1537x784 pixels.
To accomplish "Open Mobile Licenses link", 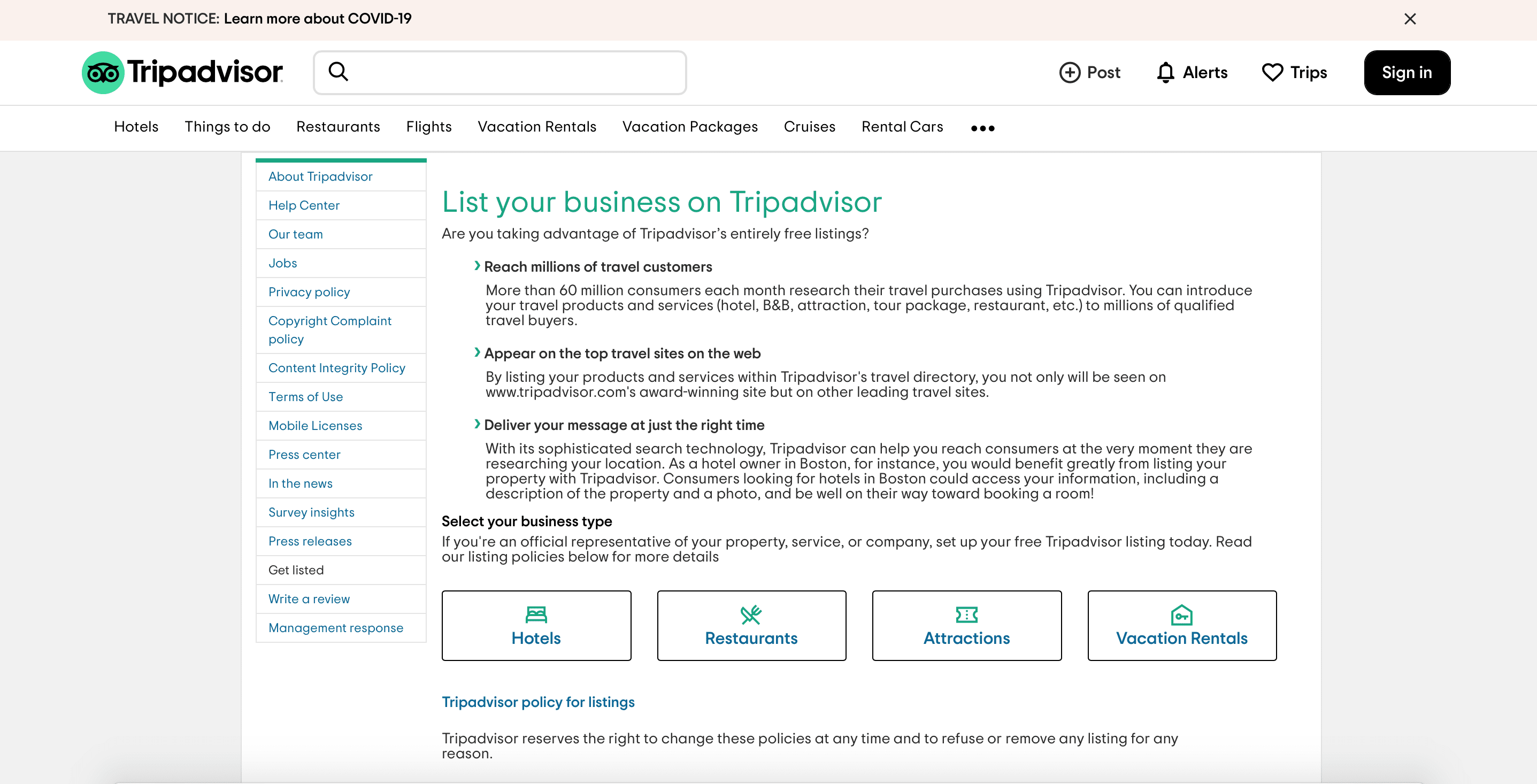I will pos(315,425).
